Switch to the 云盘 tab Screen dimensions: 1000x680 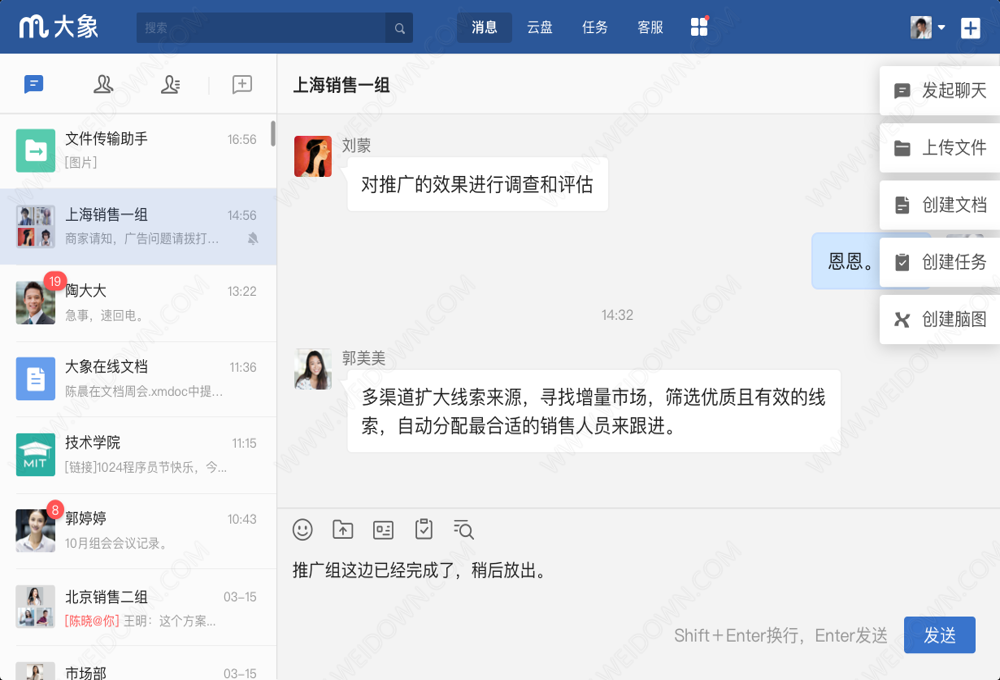(540, 28)
